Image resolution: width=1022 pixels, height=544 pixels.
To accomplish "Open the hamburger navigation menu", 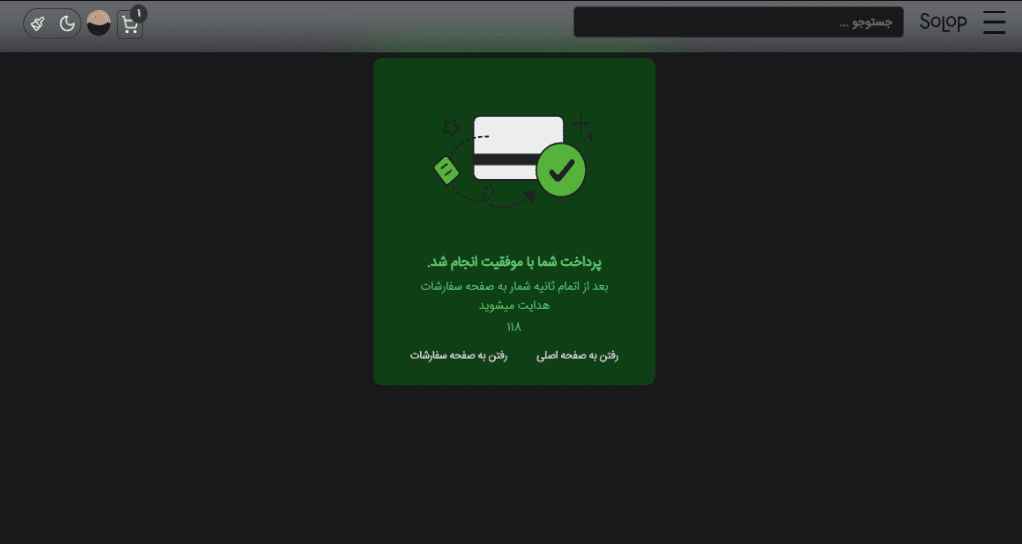I will 994,22.
